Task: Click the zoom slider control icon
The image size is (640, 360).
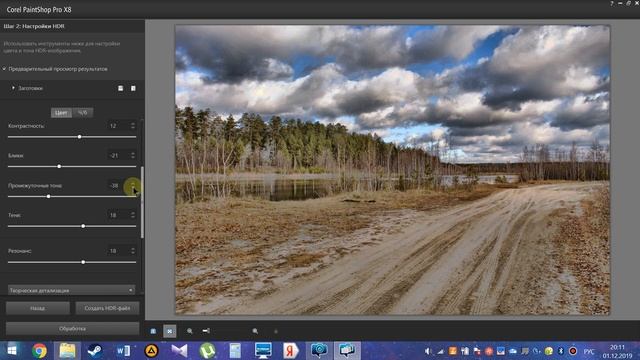Action: click(x=206, y=331)
